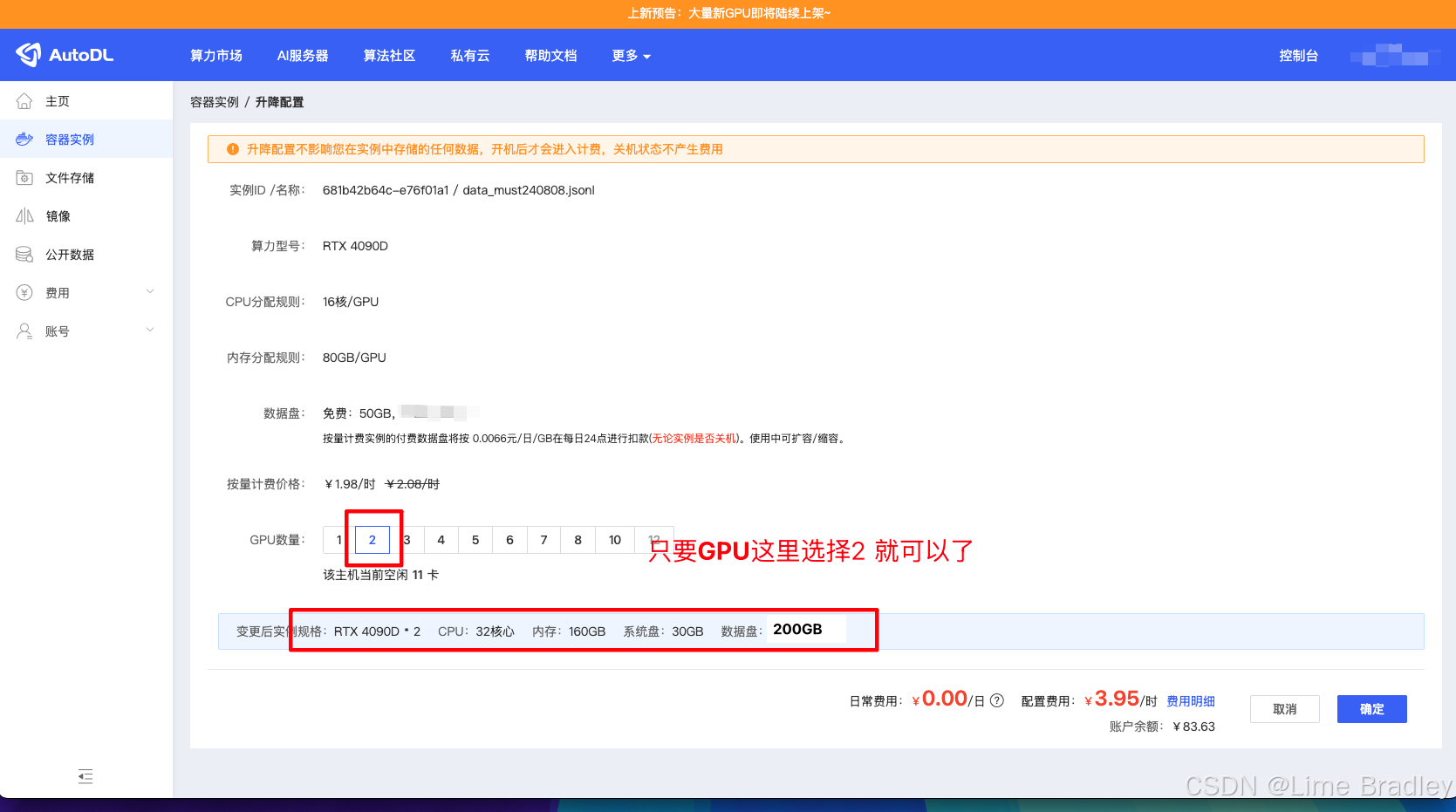Click the 16核/GPU value

point(351,302)
